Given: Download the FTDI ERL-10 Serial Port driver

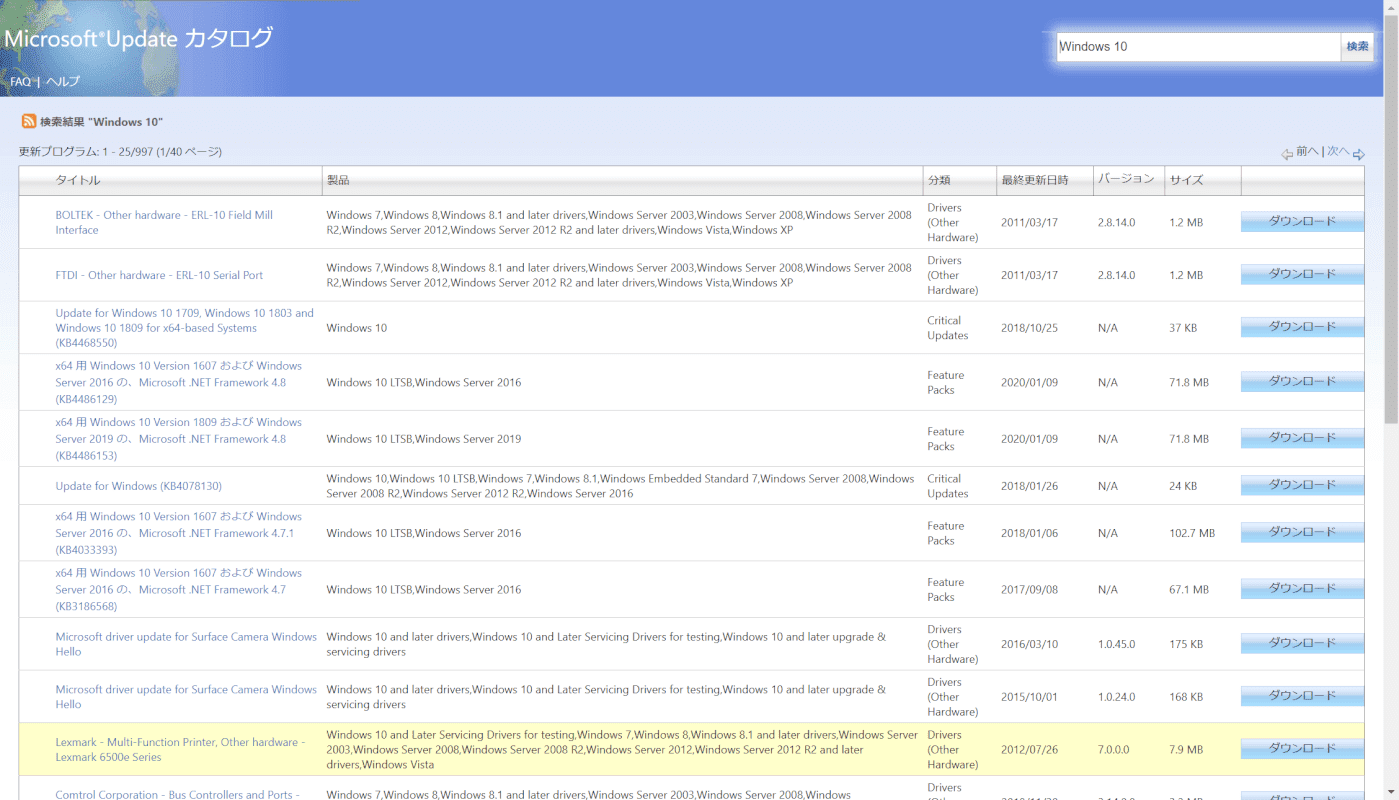Looking at the screenshot, I should [x=1302, y=275].
